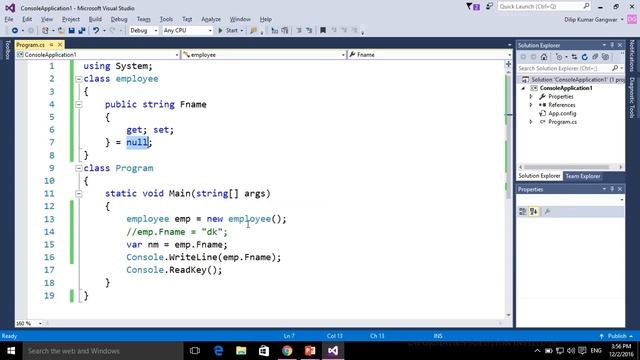
Task: Click the Decrease indent toolbar icon
Action: tap(299, 31)
